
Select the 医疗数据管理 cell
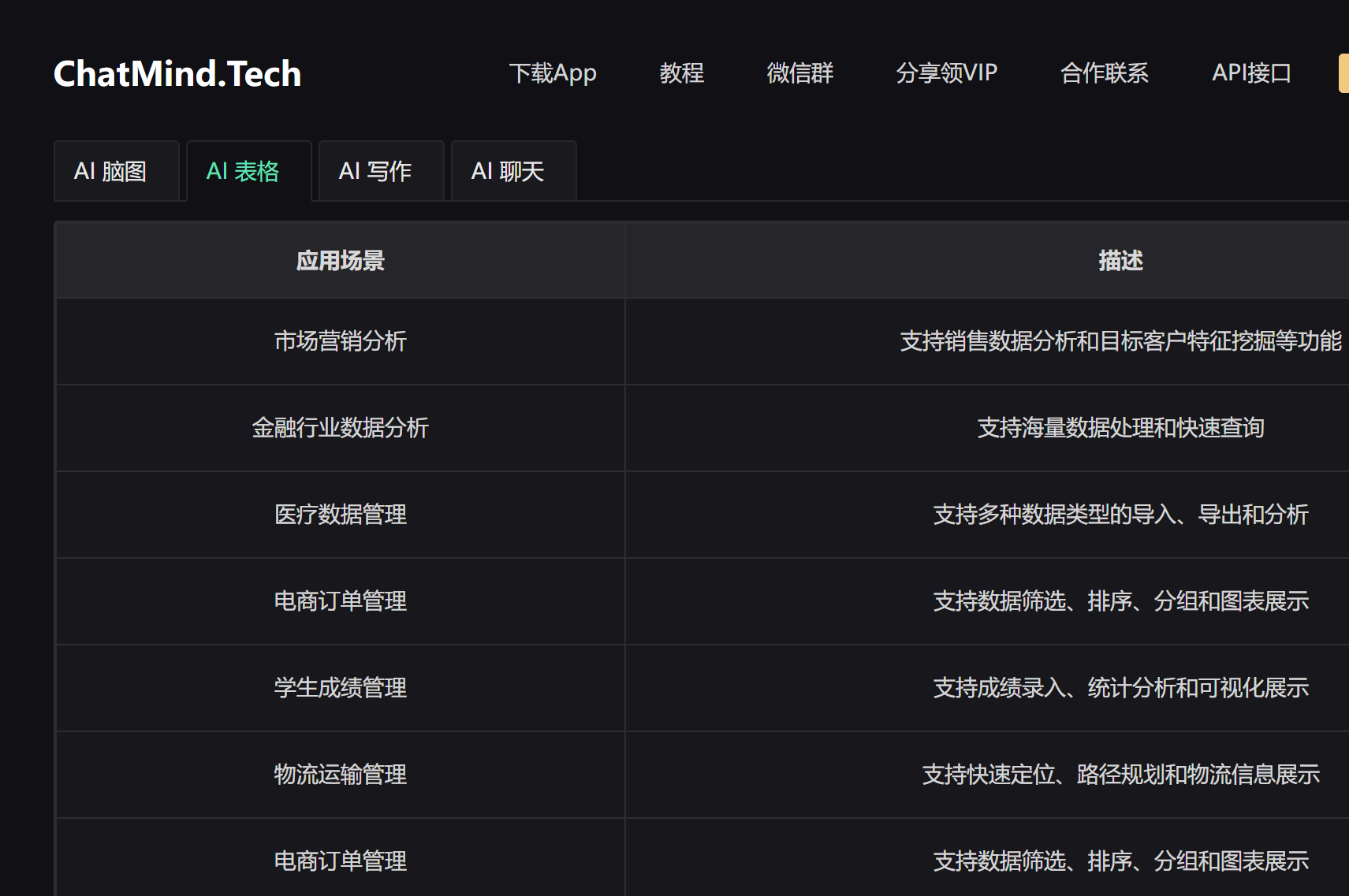point(341,515)
